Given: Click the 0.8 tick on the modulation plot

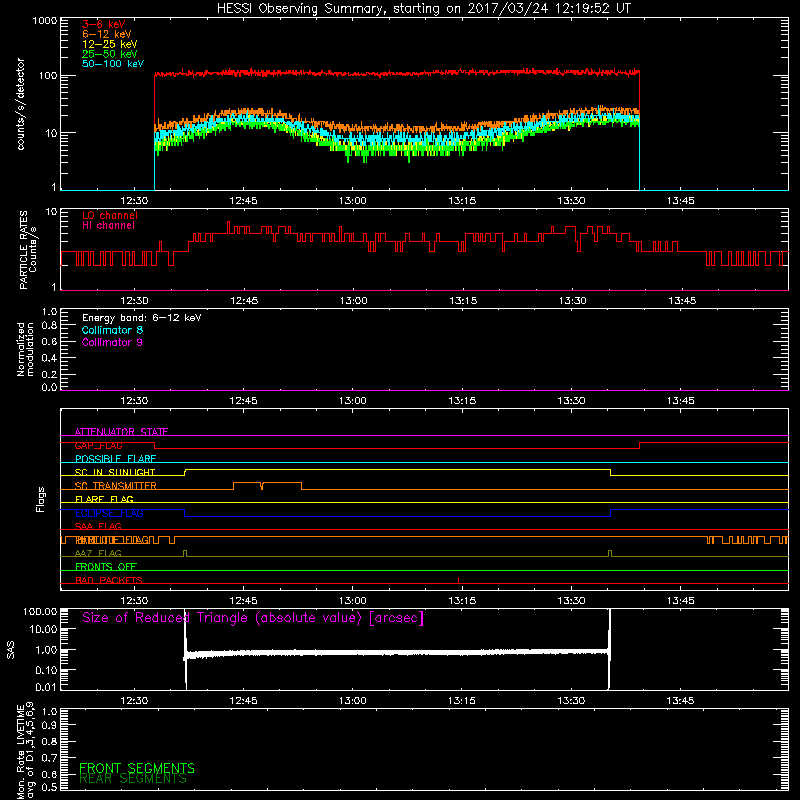Looking at the screenshot, I should coord(49,326).
